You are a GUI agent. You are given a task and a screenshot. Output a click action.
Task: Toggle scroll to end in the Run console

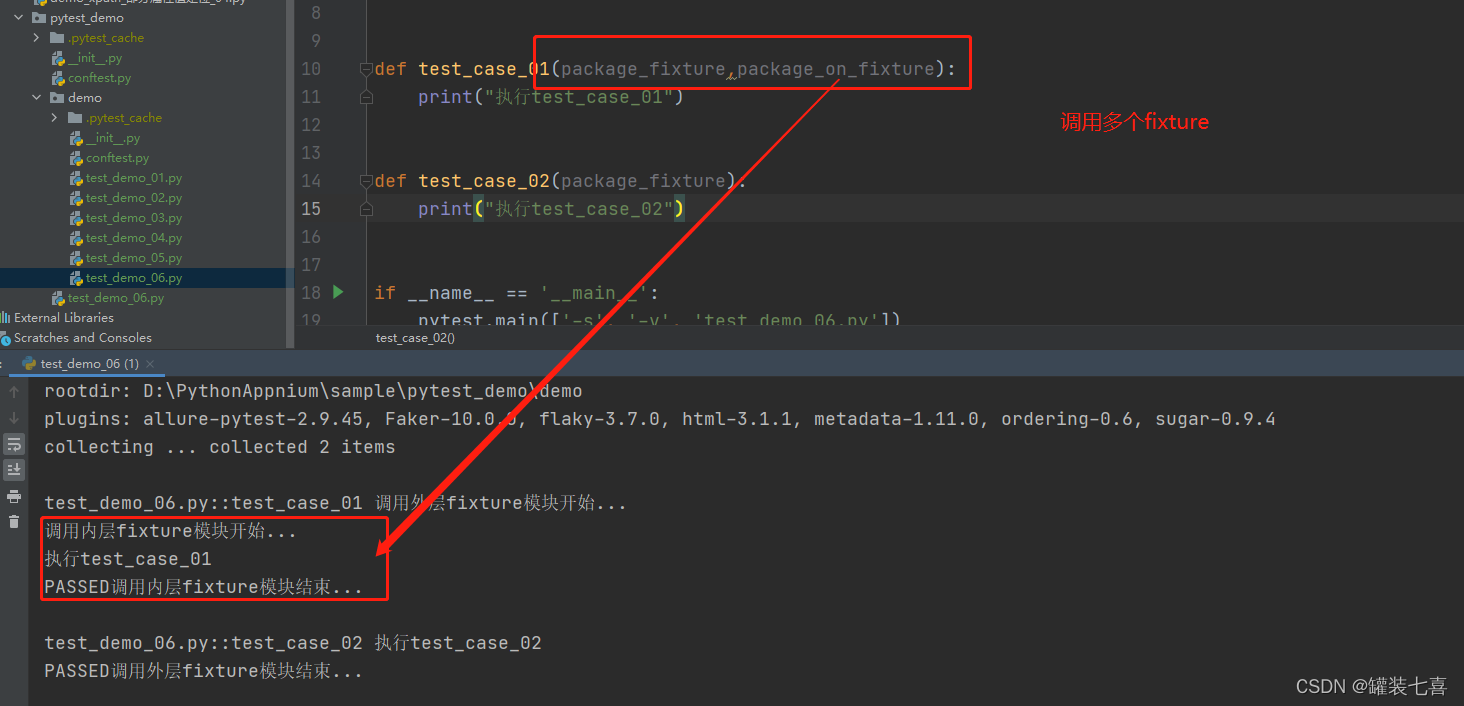pyautogui.click(x=14, y=469)
